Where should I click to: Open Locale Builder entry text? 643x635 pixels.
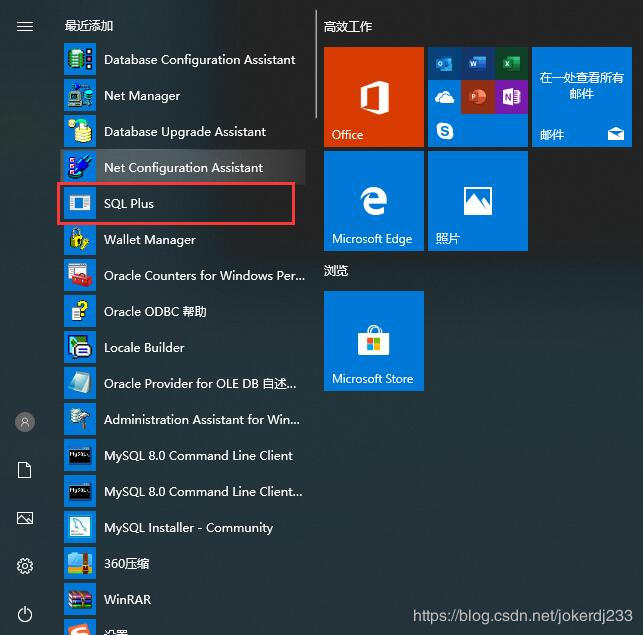pyautogui.click(x=144, y=348)
